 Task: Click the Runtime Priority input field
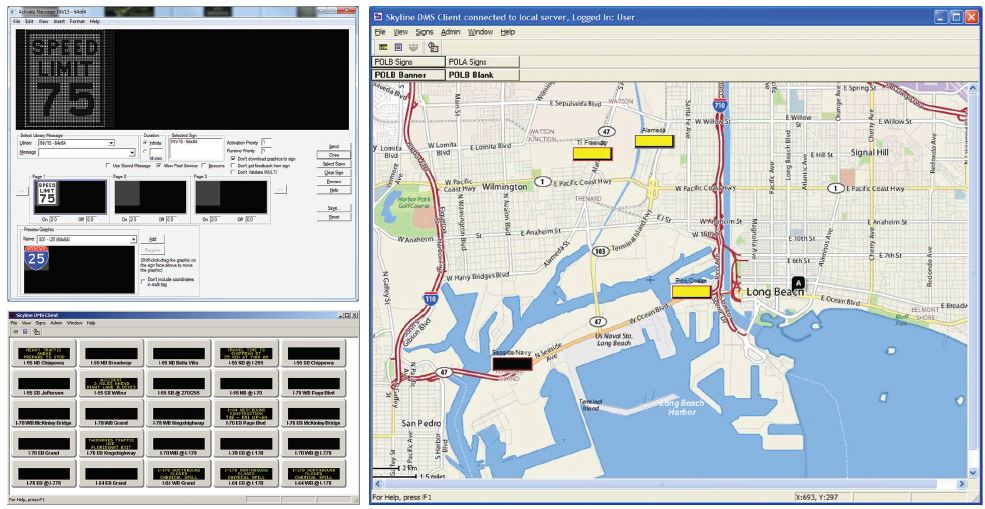(266, 151)
